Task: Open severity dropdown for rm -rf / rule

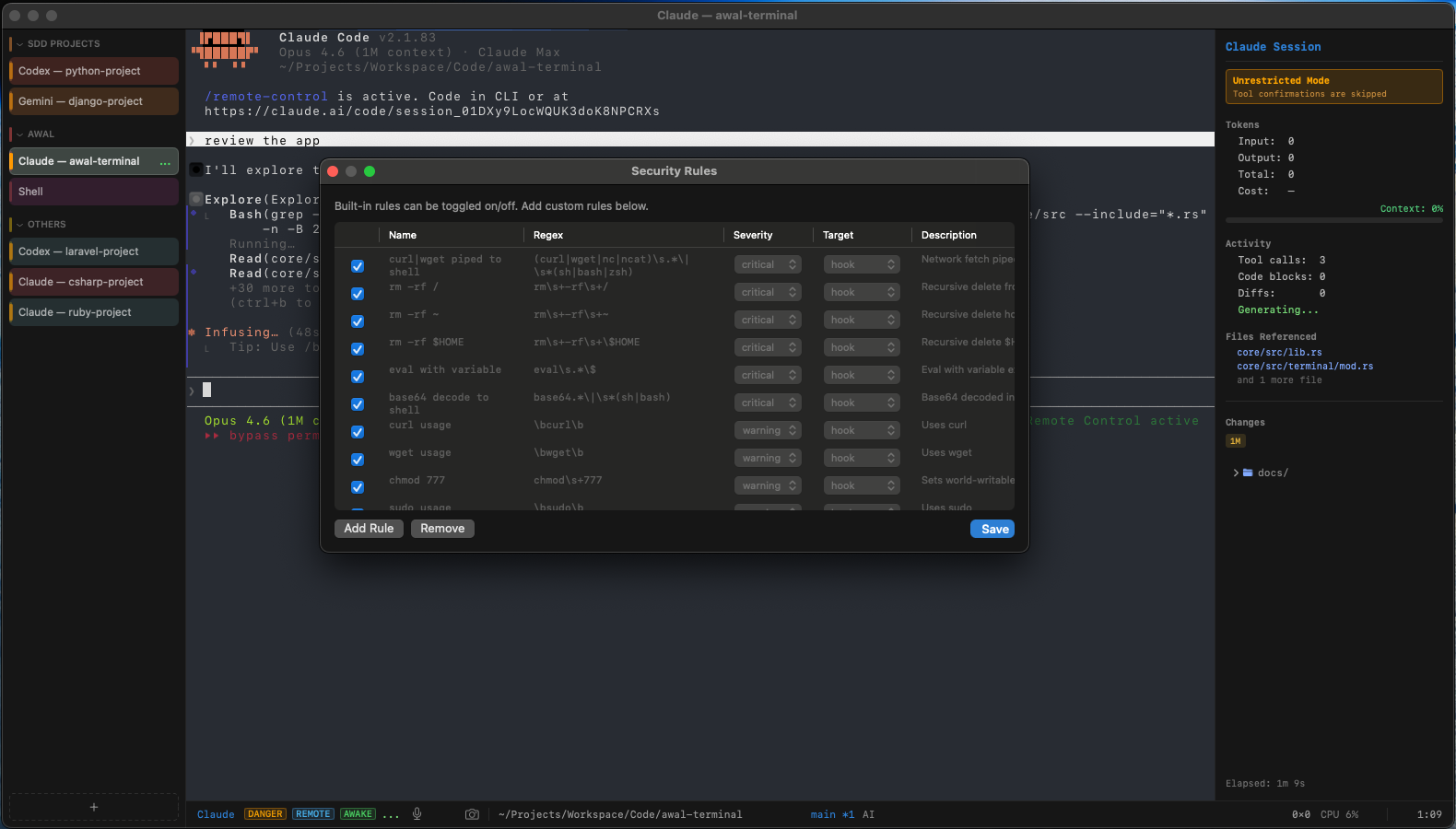Action: pyautogui.click(x=768, y=292)
